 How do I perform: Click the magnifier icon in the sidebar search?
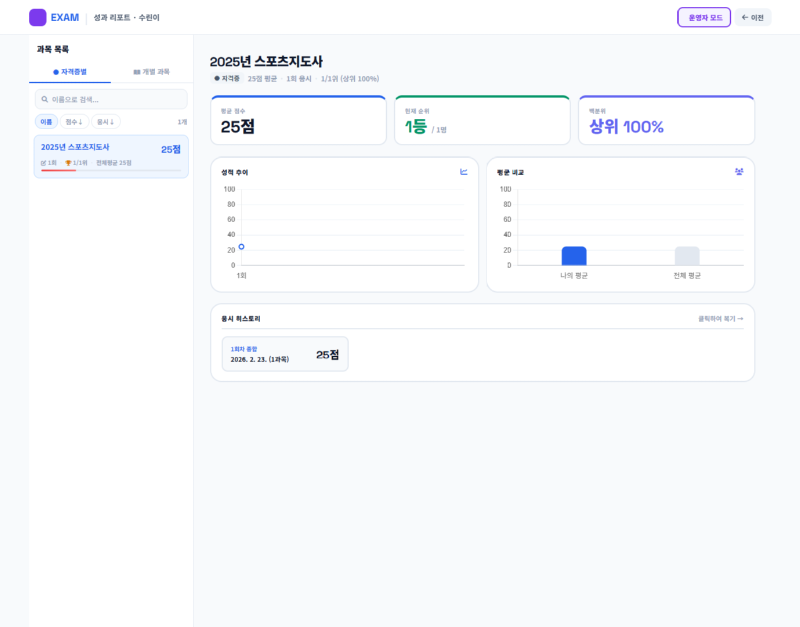[44, 98]
